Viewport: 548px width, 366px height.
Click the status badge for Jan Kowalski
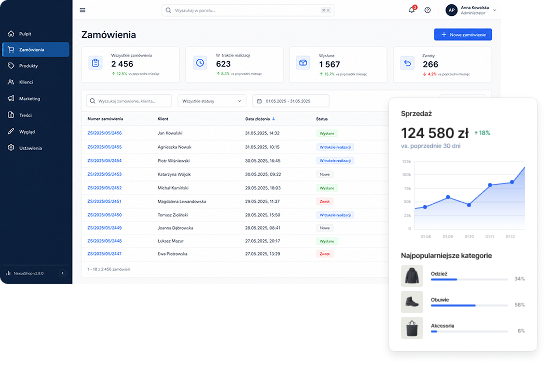click(x=327, y=134)
